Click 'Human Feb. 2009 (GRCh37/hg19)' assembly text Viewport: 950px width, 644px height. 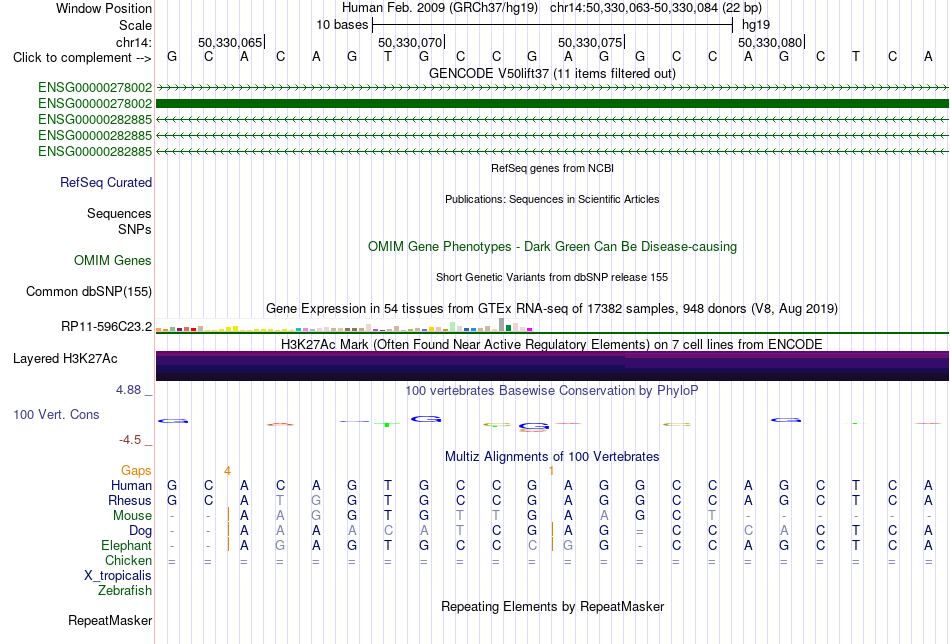(x=440, y=8)
